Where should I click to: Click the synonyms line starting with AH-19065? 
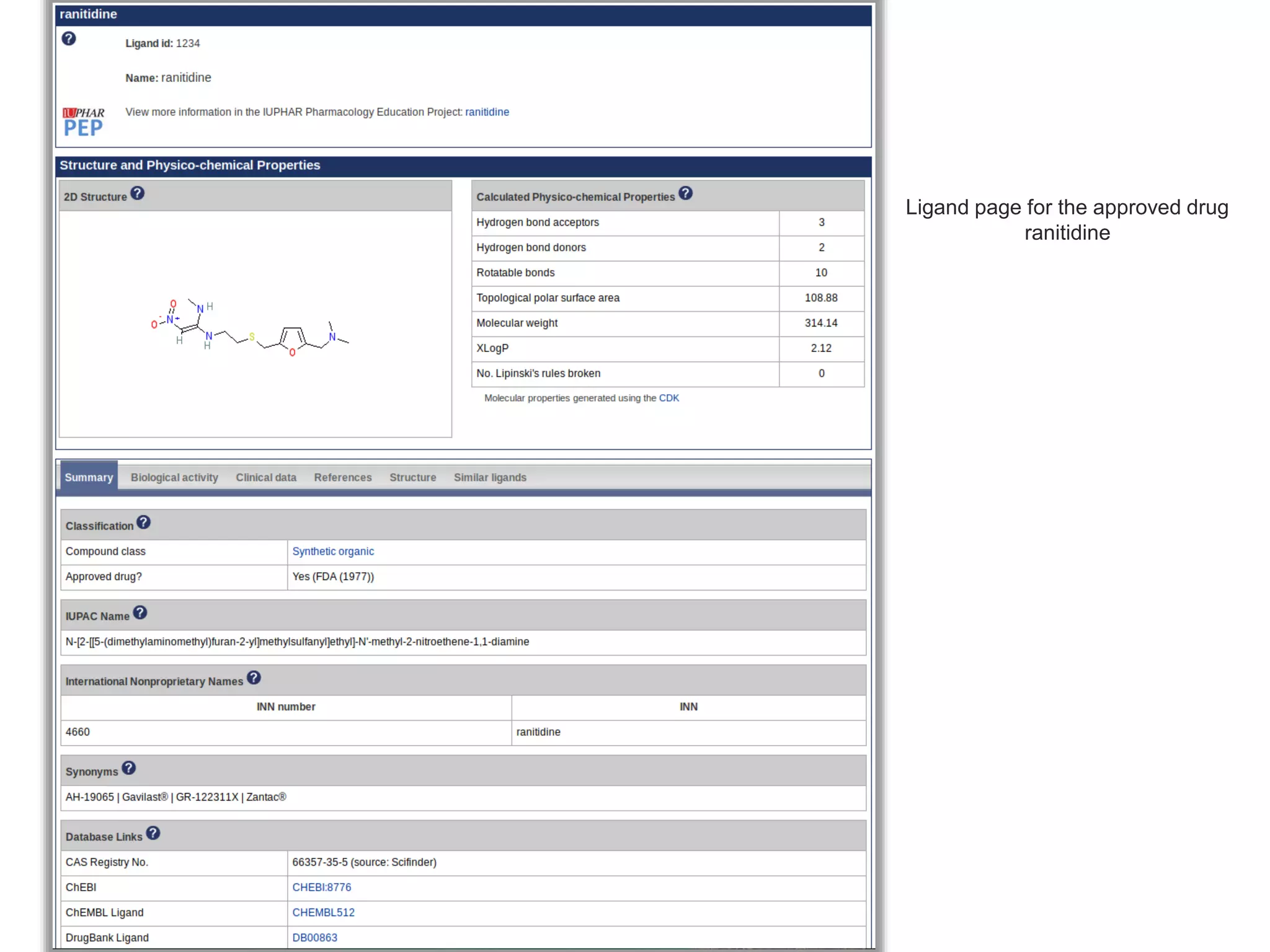(x=176, y=797)
